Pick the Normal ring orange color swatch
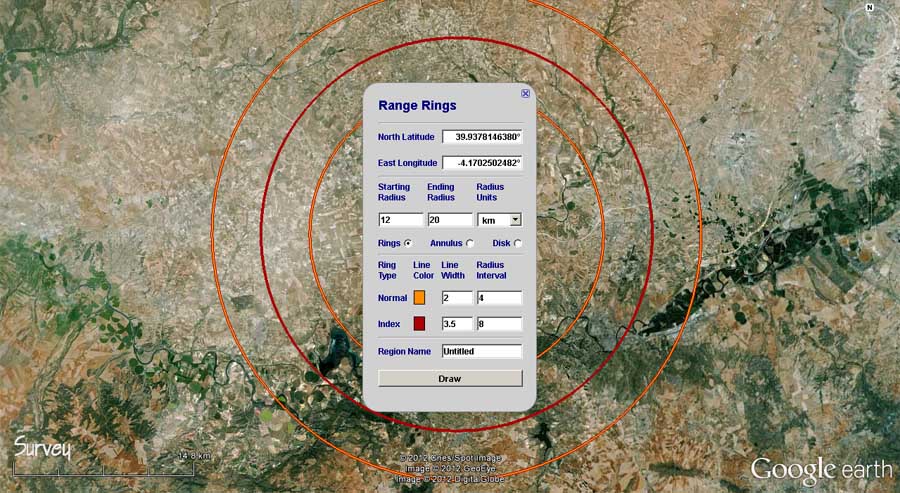The height and width of the screenshot is (493, 900). (420, 298)
